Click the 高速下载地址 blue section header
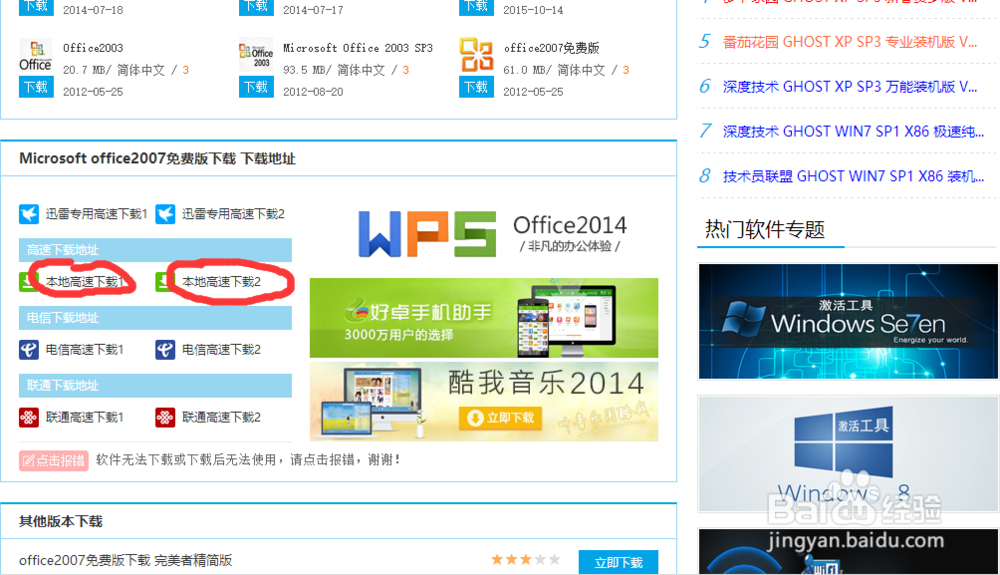1000x575 pixels. 156,250
